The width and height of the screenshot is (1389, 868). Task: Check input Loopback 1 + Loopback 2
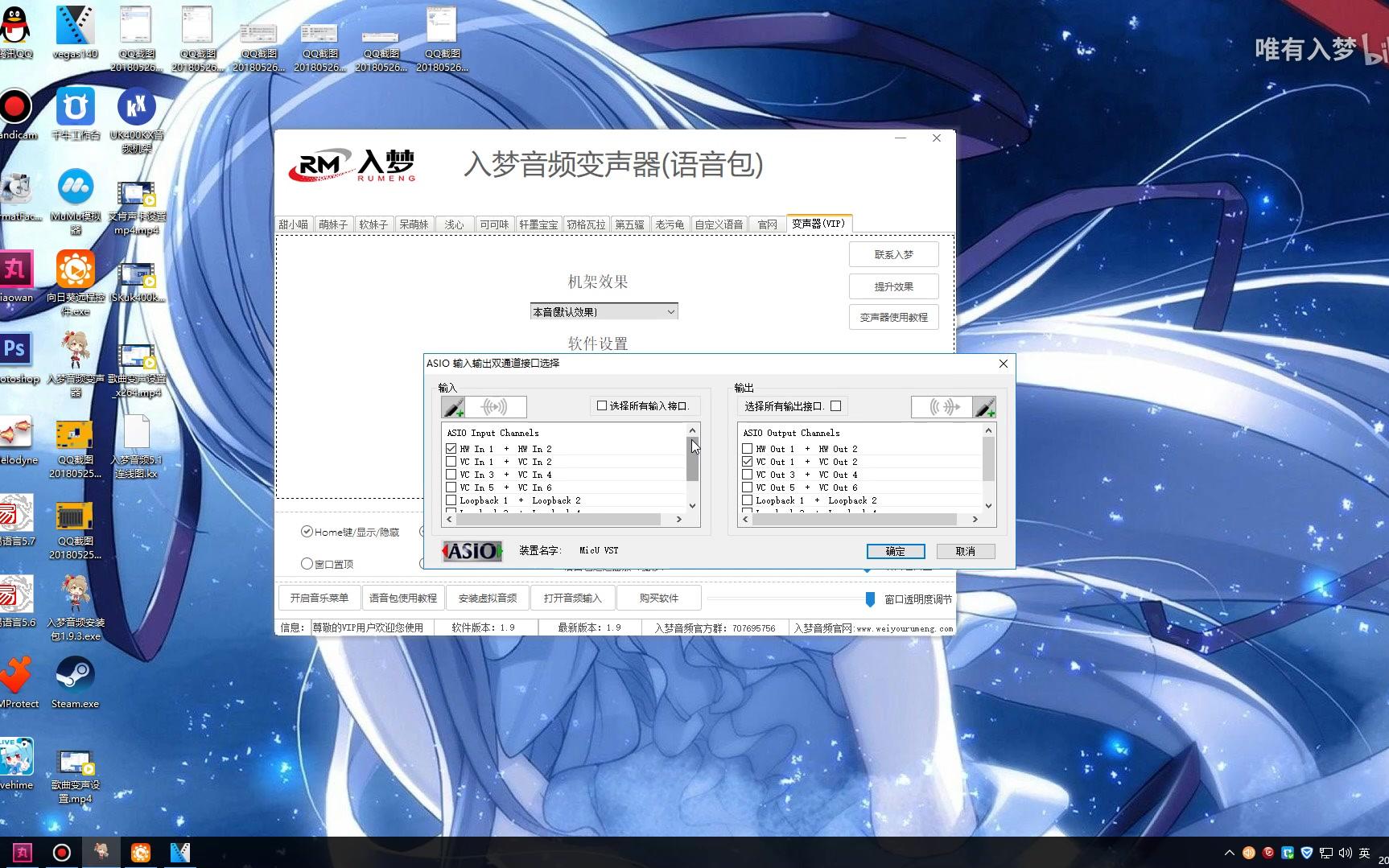click(451, 500)
